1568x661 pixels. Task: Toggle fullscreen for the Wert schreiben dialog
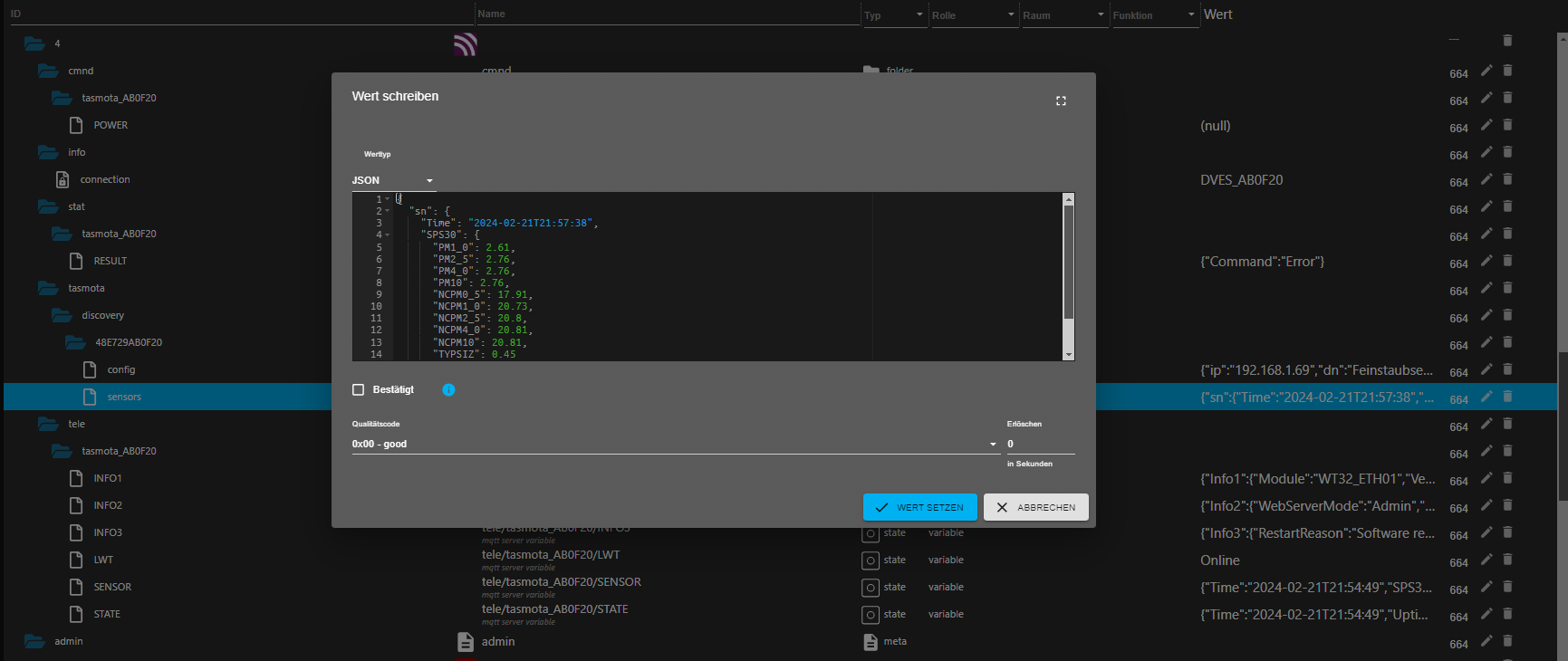point(1061,101)
